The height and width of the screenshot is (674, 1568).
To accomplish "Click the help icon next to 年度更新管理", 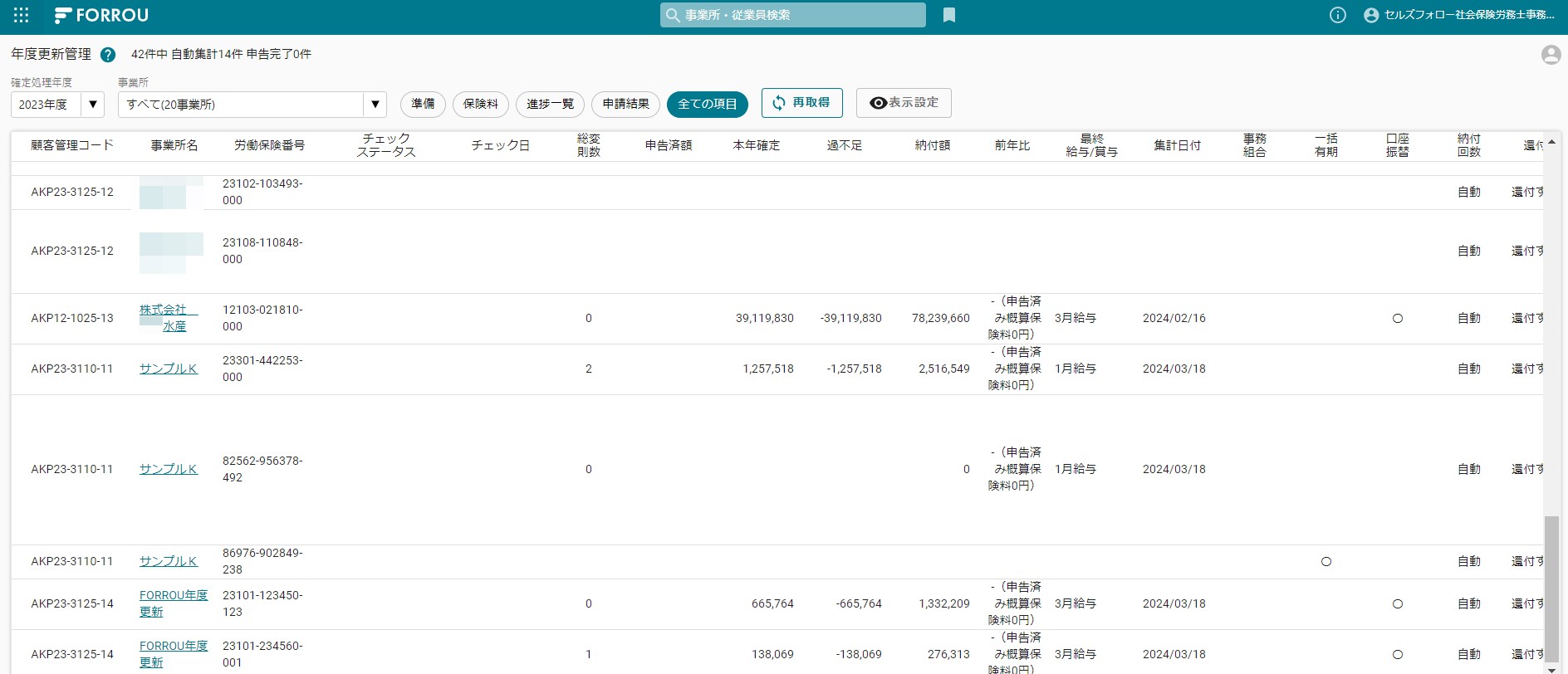I will click(x=107, y=55).
